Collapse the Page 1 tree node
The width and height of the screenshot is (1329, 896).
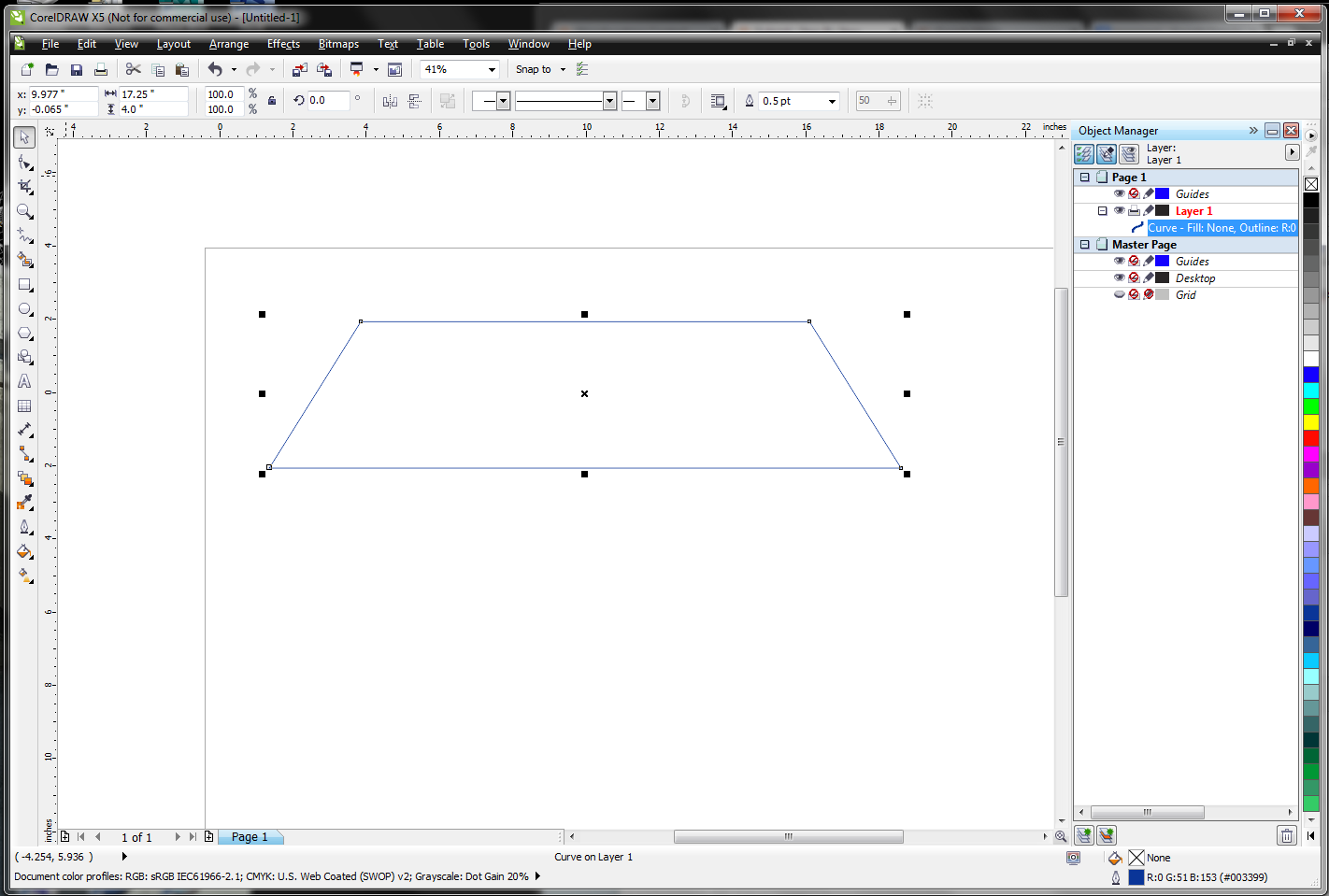coord(1085,178)
